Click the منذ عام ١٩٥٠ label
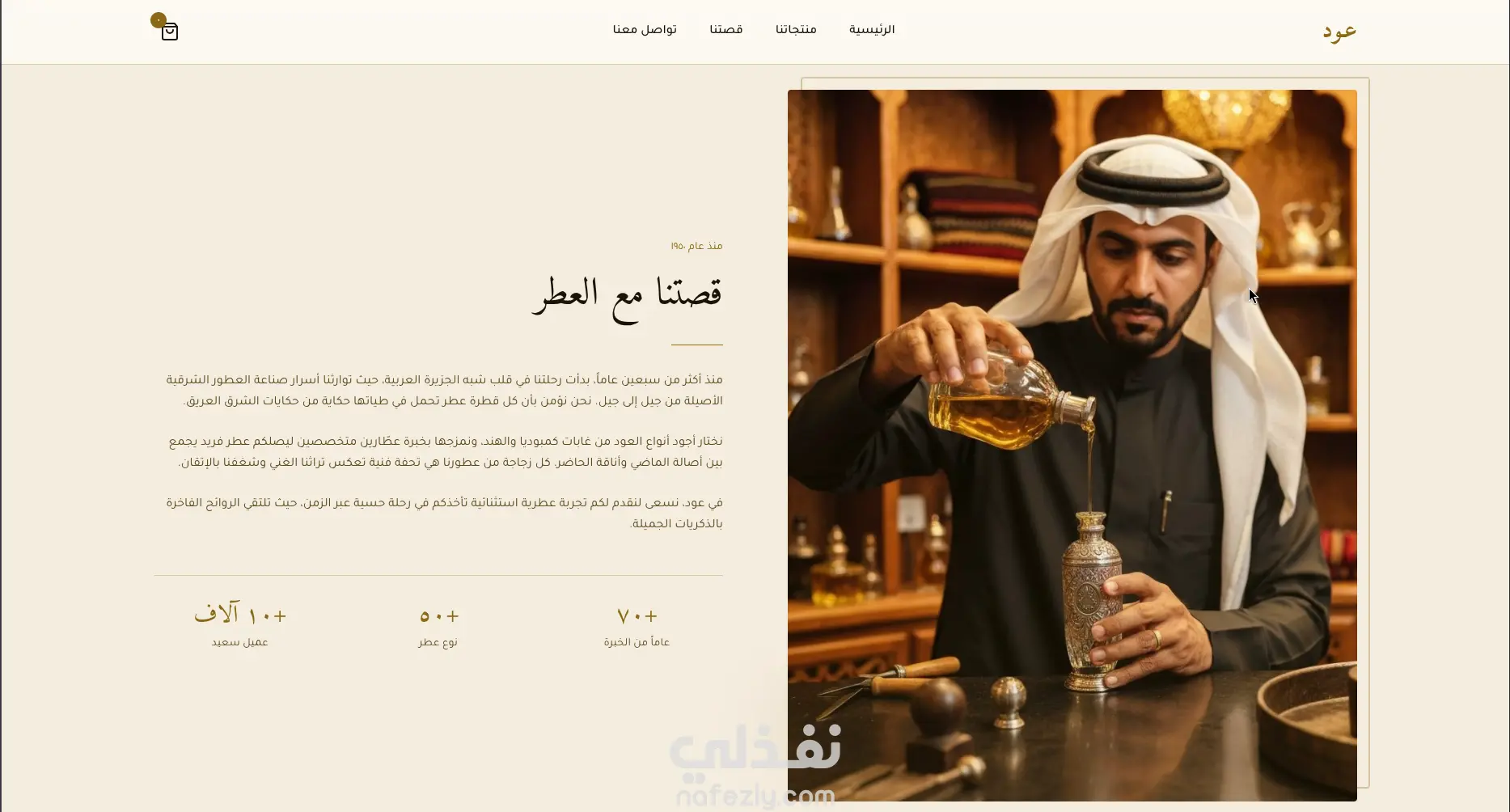Screen dimensions: 1510x812 tap(696, 246)
